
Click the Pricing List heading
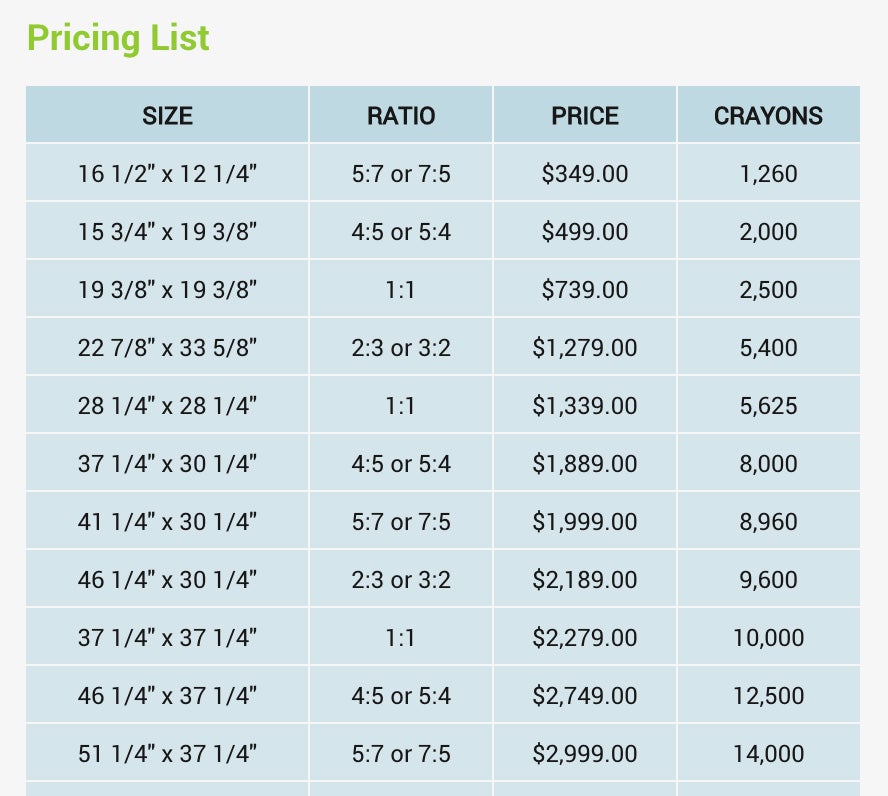(118, 38)
